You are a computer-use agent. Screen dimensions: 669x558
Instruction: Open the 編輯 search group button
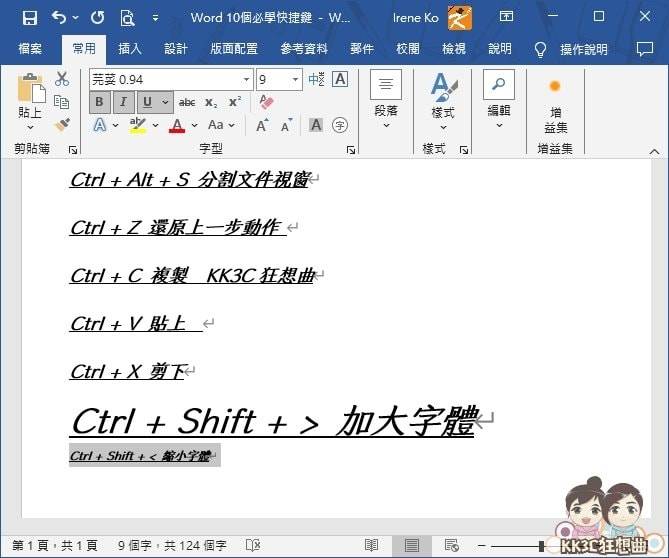[499, 99]
